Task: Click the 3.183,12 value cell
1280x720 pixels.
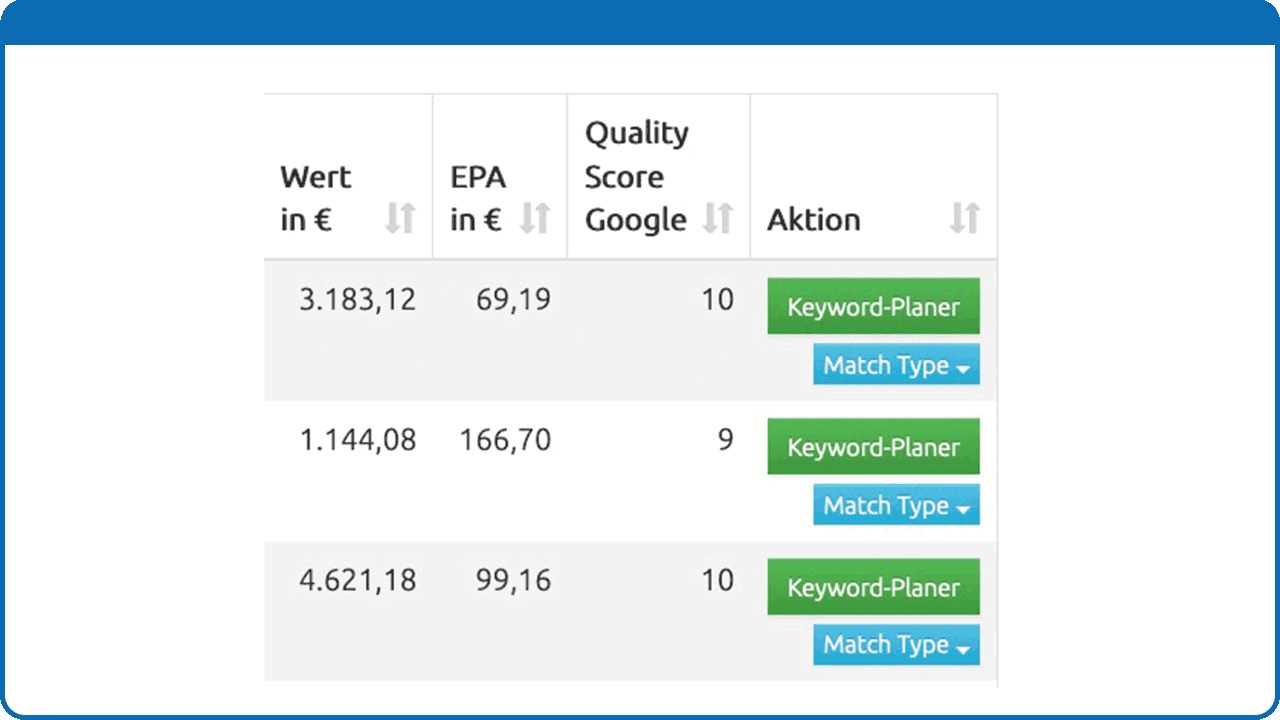Action: click(358, 300)
